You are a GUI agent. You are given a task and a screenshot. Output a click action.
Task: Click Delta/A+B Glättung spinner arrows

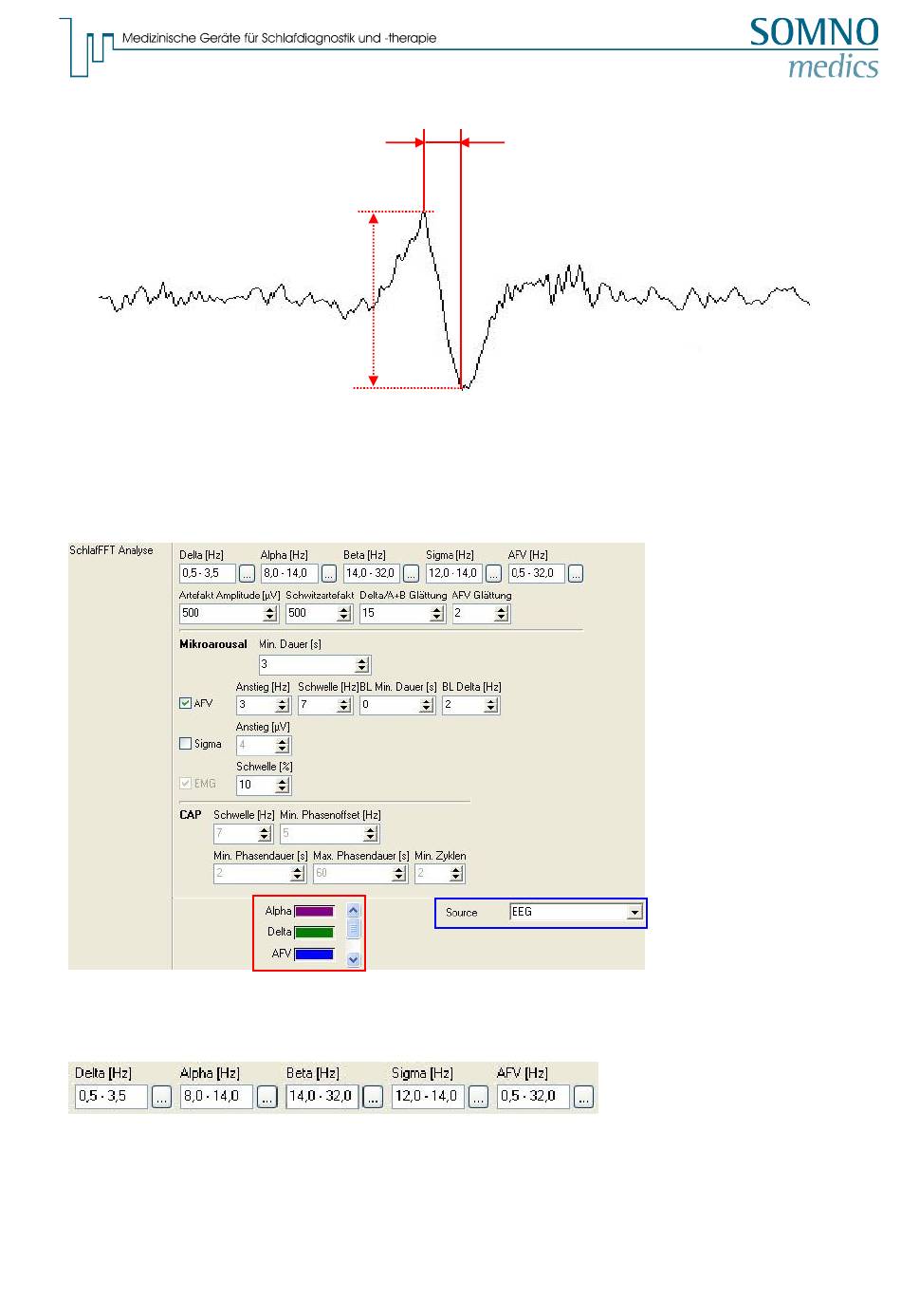coord(437,614)
